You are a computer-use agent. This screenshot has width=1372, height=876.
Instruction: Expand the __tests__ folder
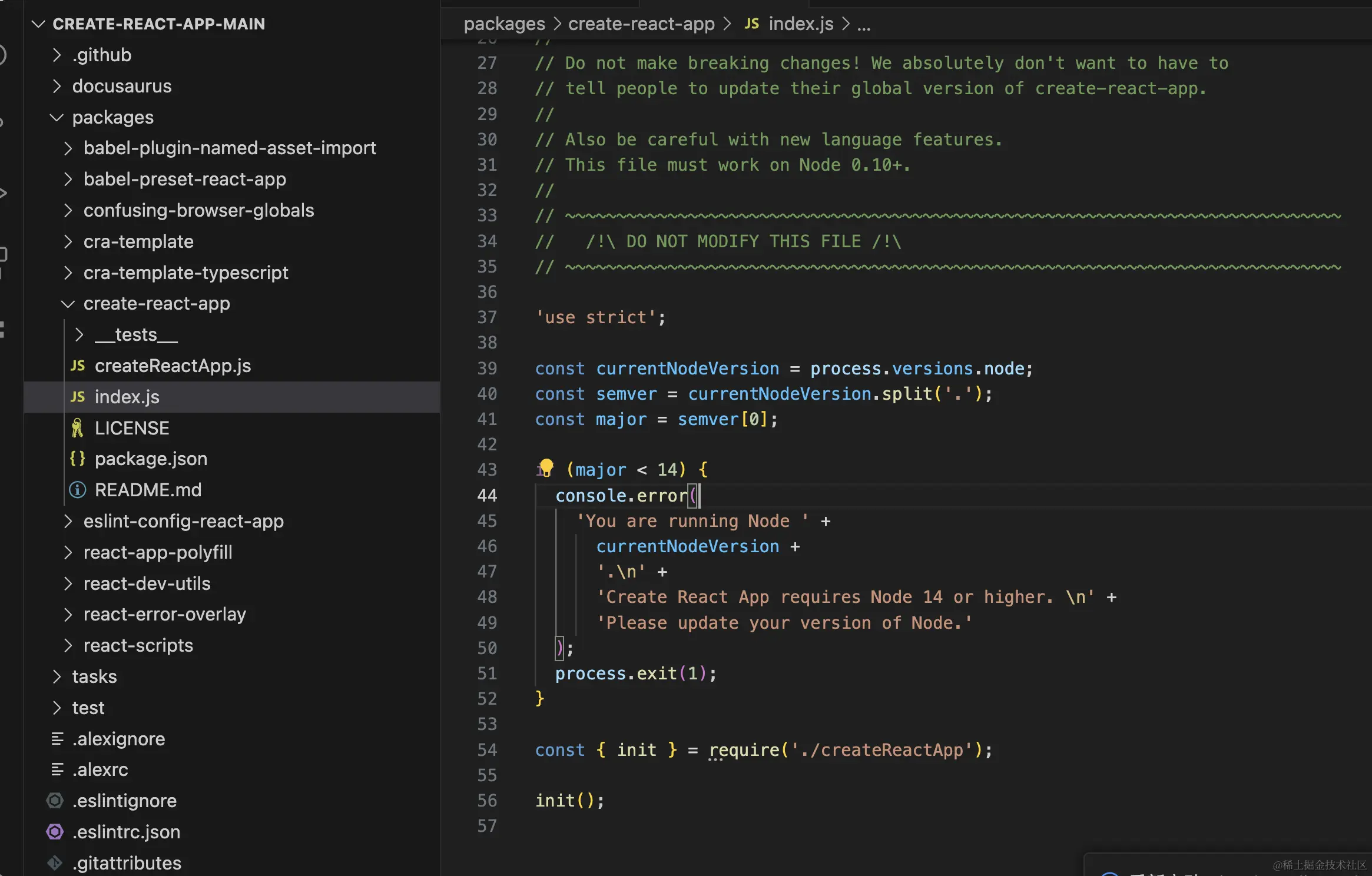[x=79, y=334]
